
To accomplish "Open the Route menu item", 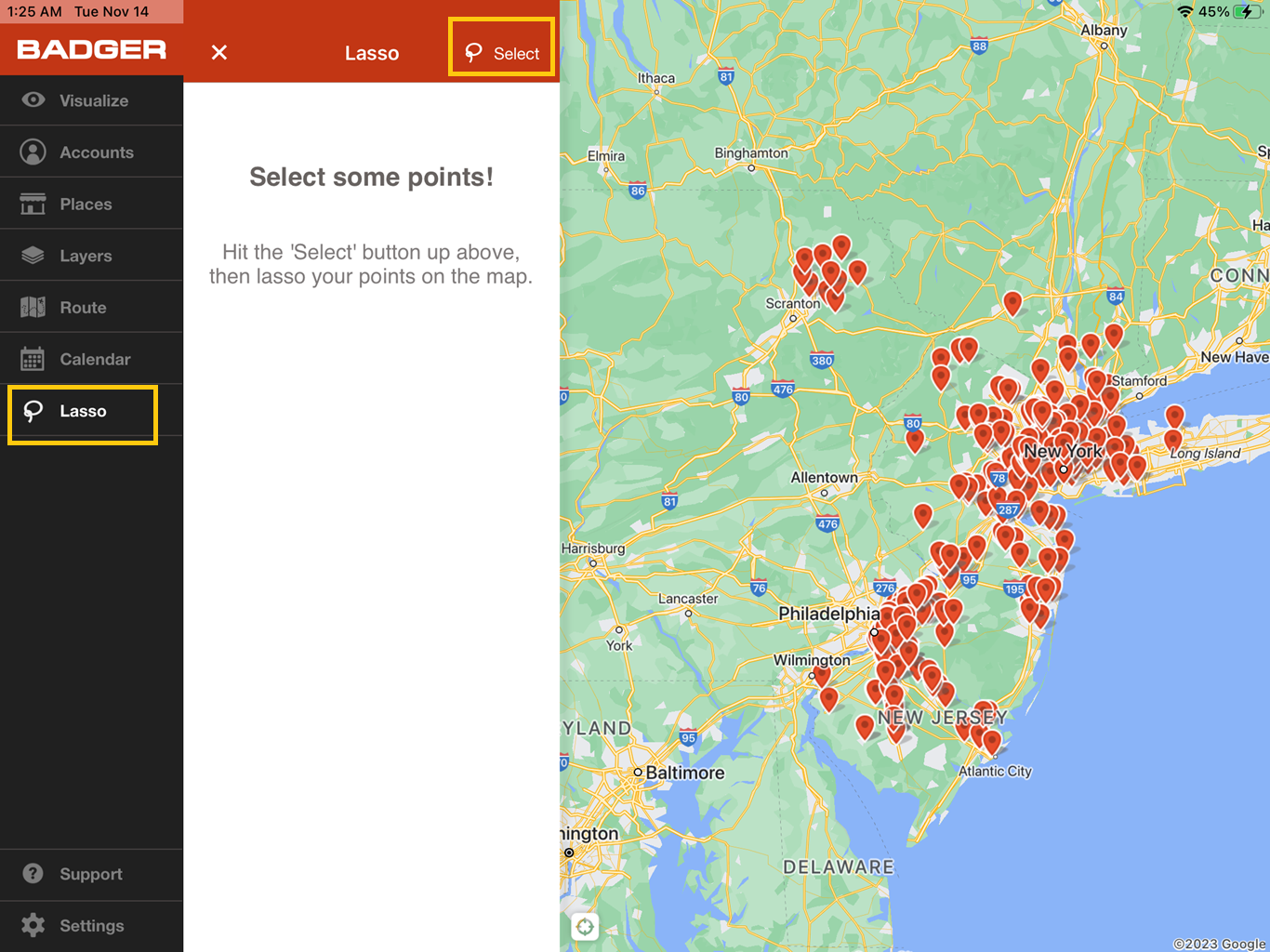I will coord(91,307).
